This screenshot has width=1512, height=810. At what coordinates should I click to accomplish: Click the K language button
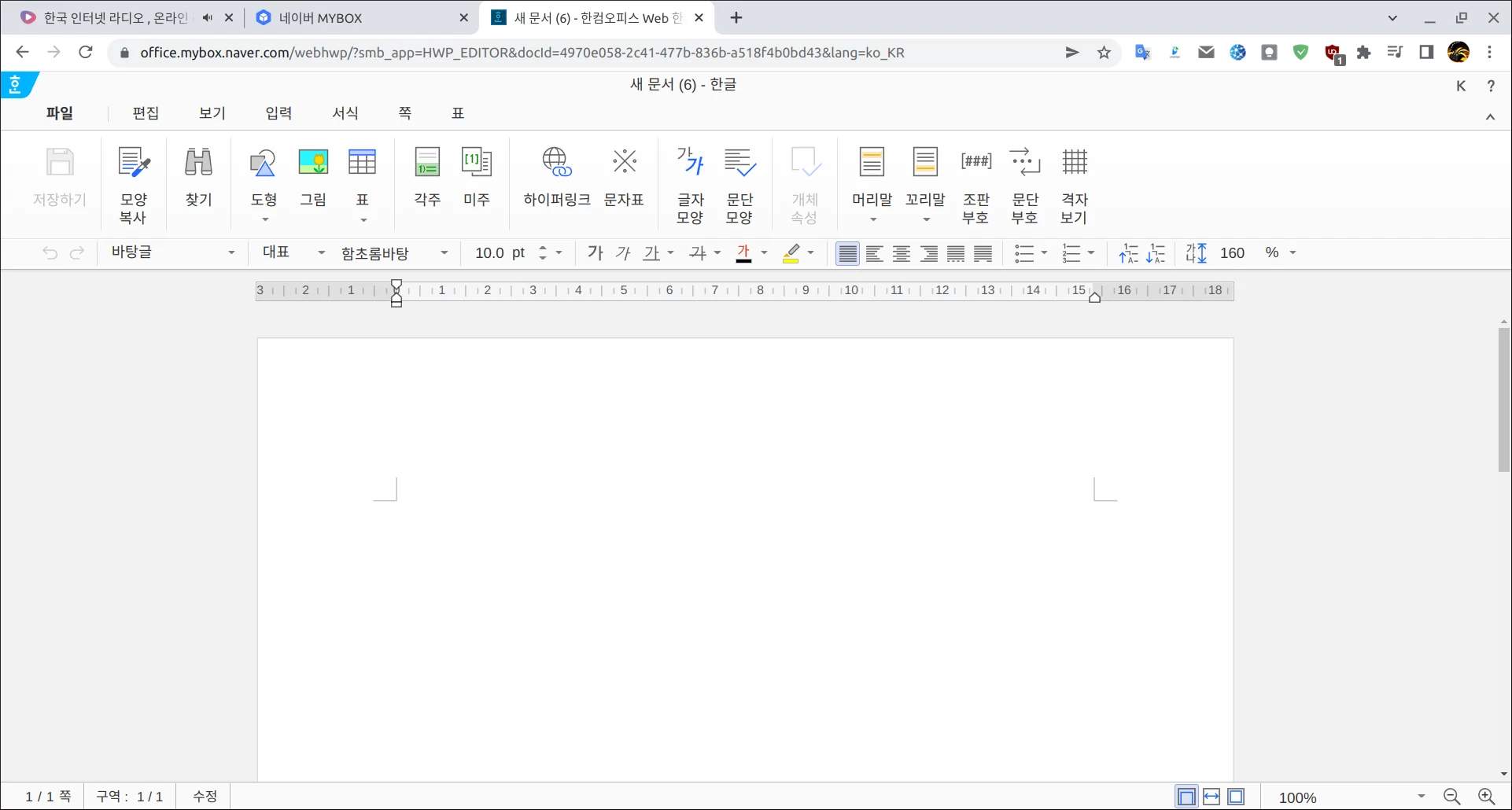[1461, 86]
